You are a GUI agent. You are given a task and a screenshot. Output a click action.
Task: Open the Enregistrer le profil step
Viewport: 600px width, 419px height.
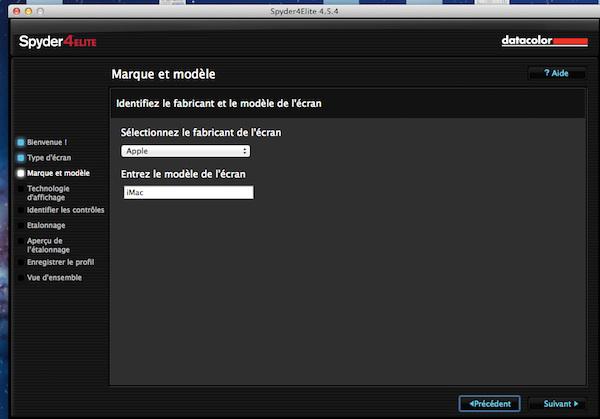(59, 262)
